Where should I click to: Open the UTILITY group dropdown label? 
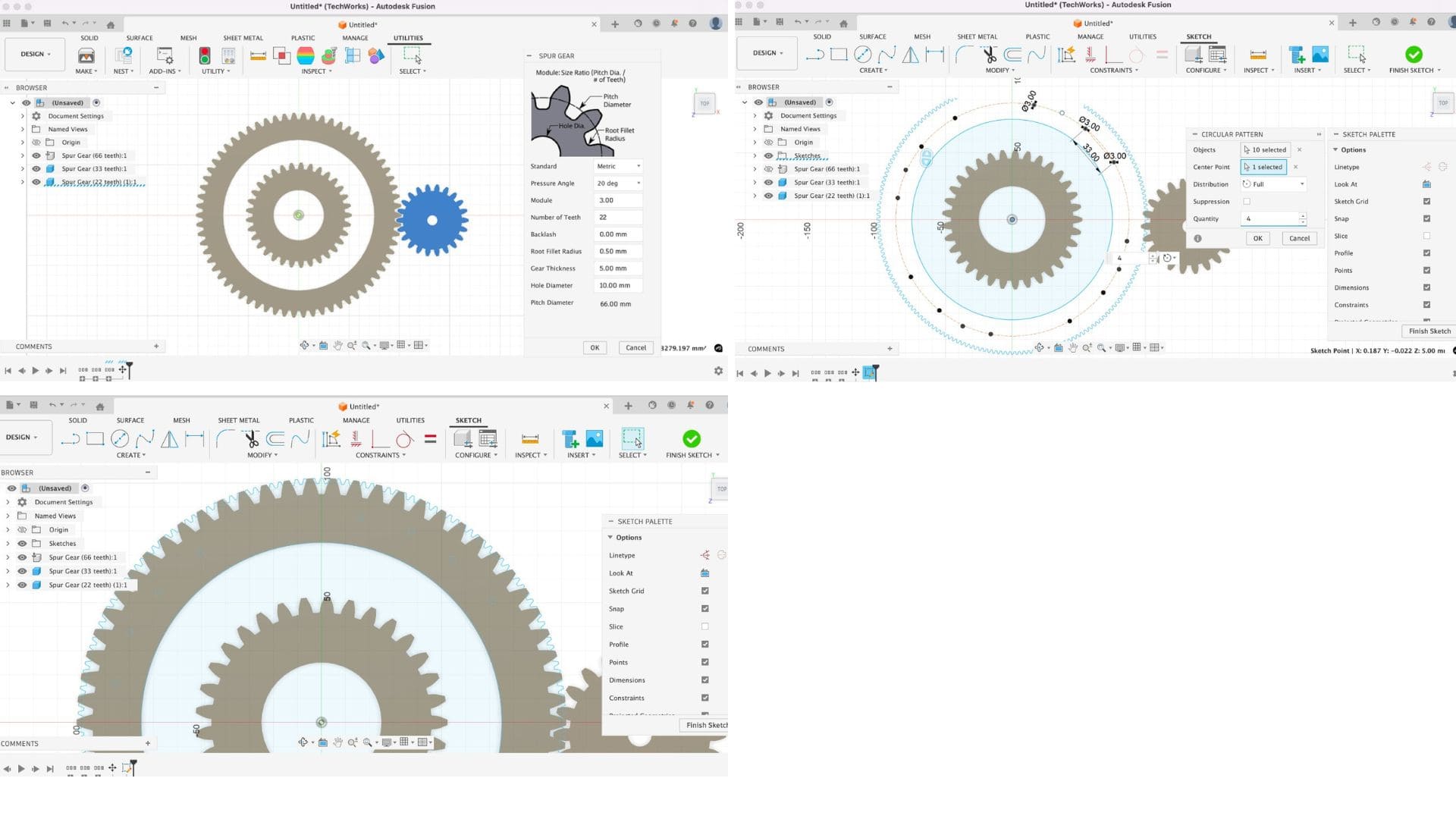(215, 71)
